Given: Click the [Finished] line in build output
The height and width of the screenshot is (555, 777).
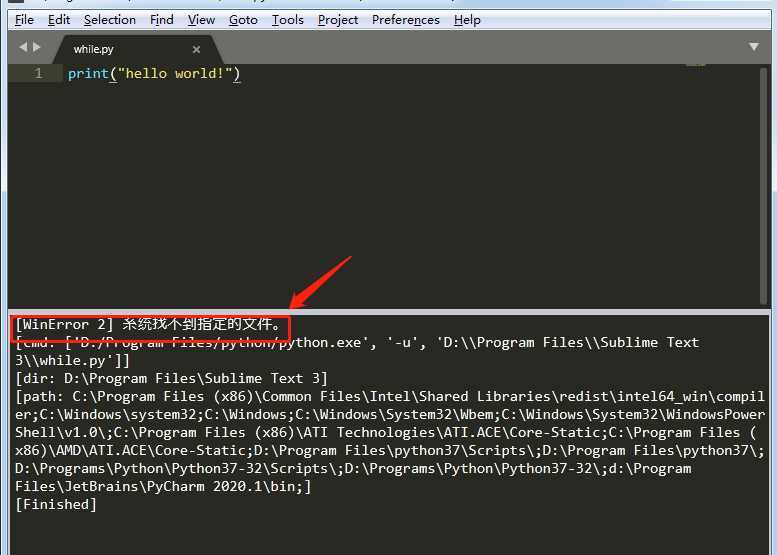Looking at the screenshot, I should point(56,504).
